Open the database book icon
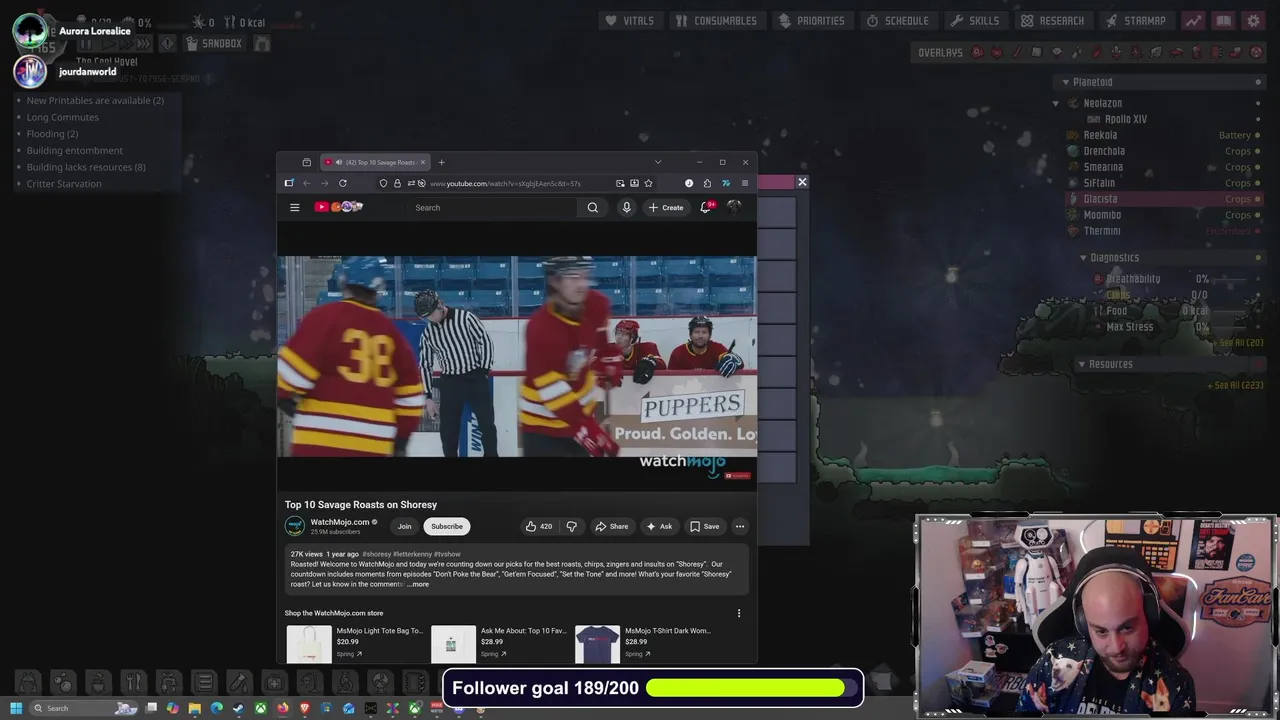 (x=1223, y=20)
